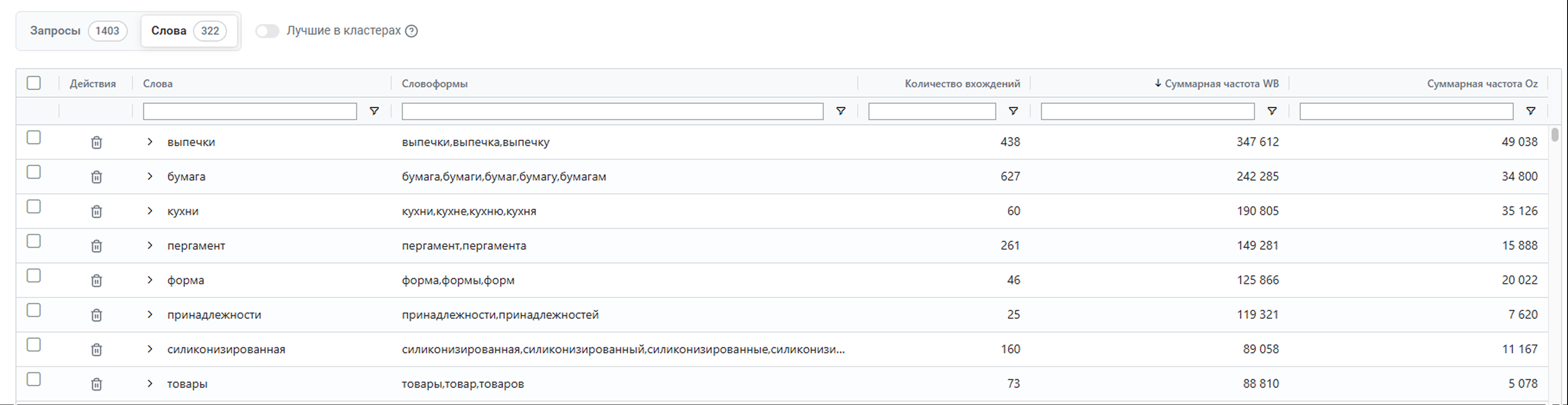
Task: Delete the выпечки row with trash icon
Action: click(x=96, y=142)
